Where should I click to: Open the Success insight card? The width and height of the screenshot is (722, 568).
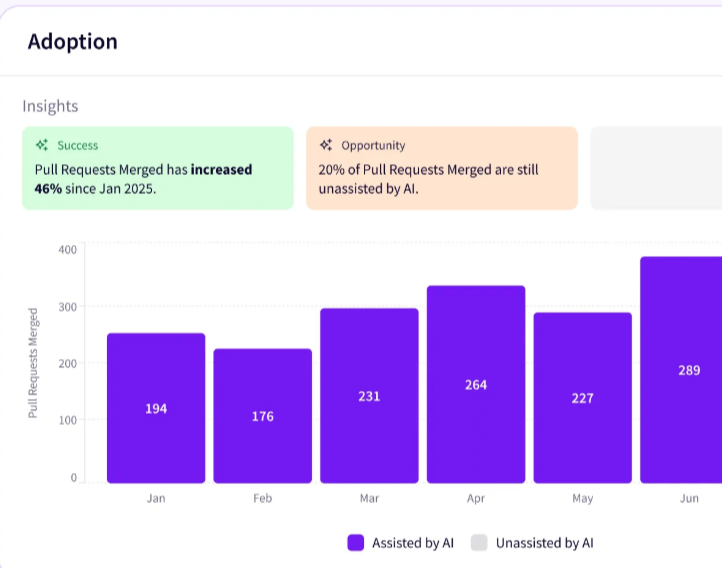coord(158,168)
